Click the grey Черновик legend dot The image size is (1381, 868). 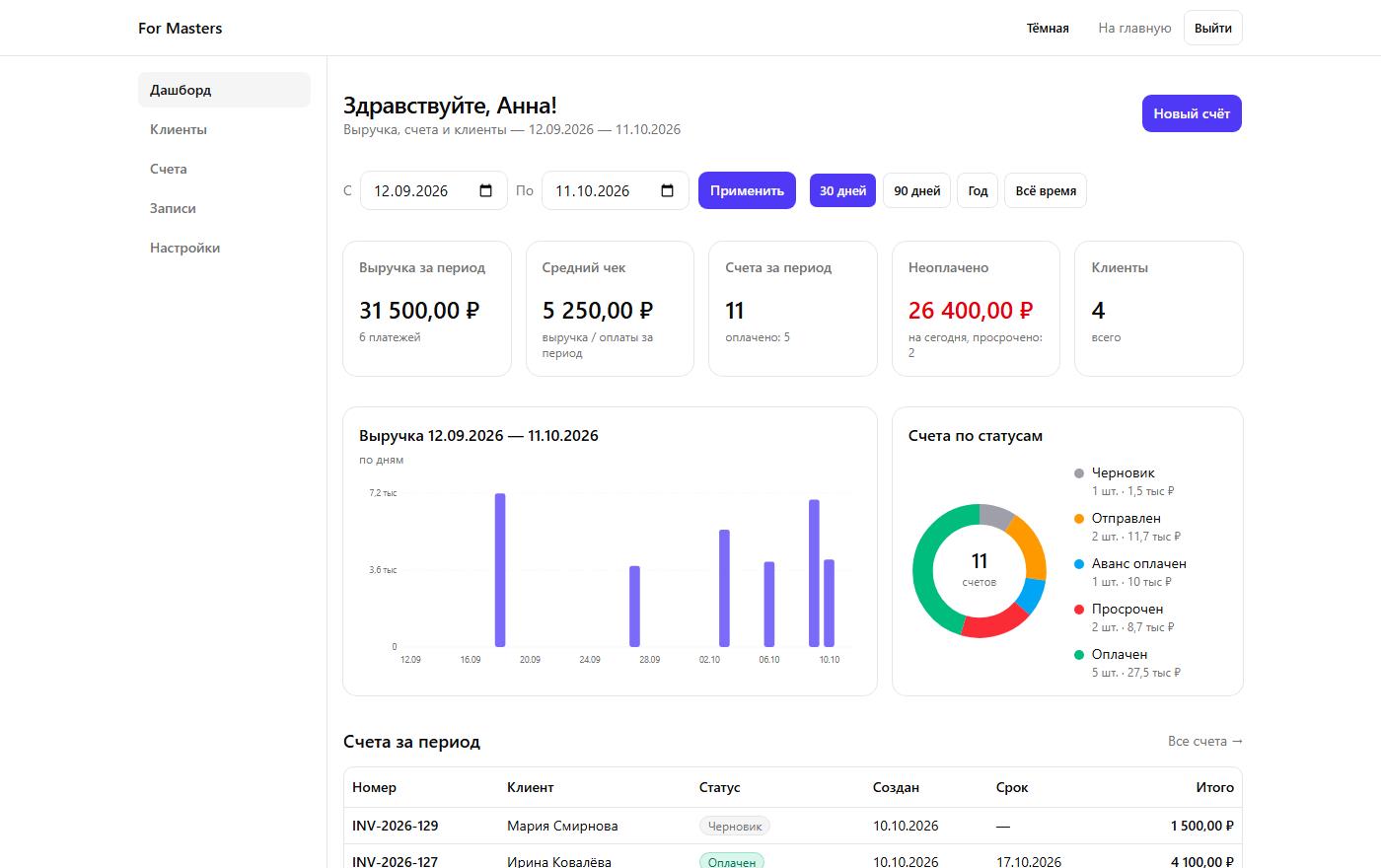click(x=1079, y=473)
